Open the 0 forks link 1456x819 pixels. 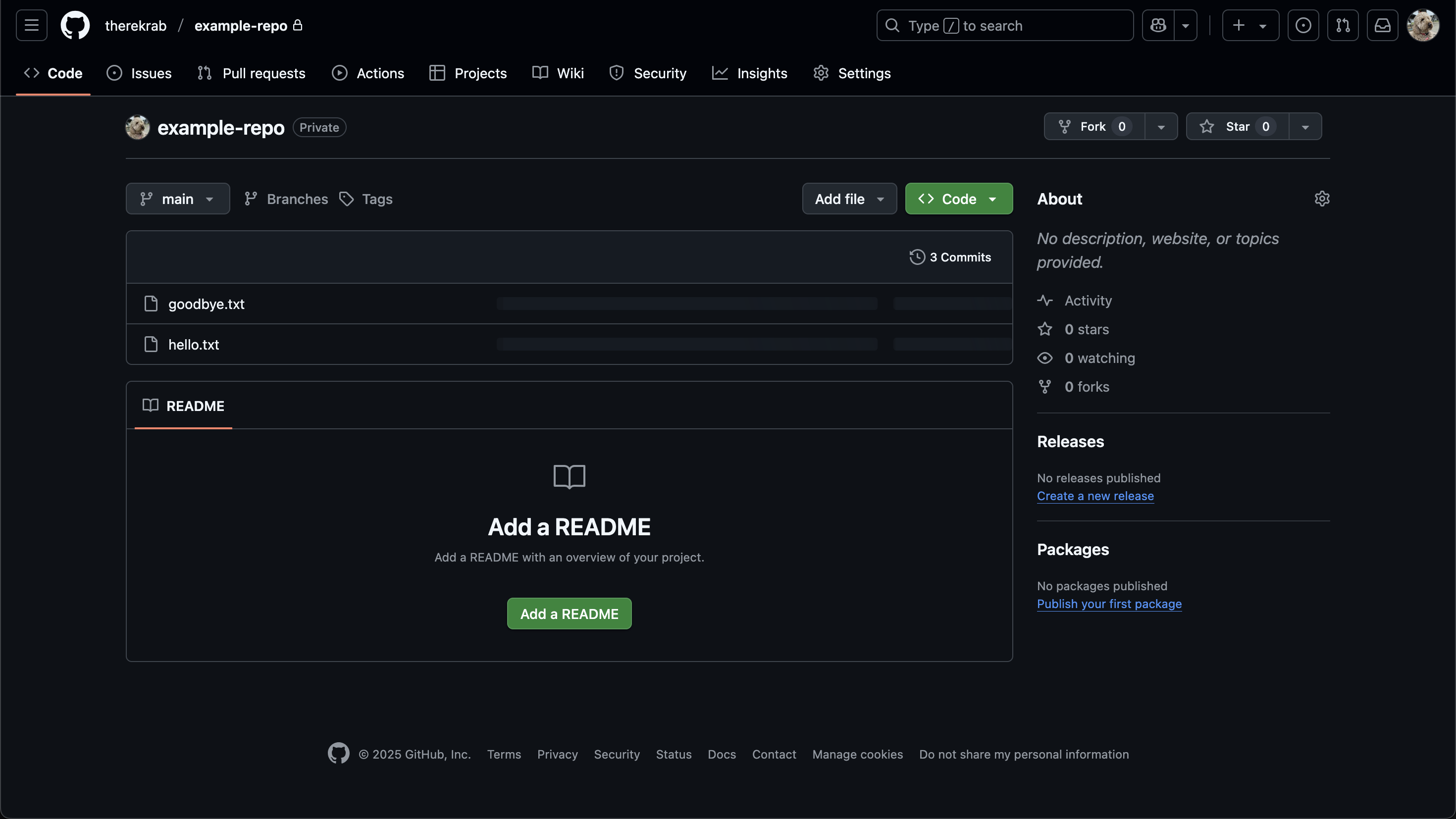pos(1073,387)
